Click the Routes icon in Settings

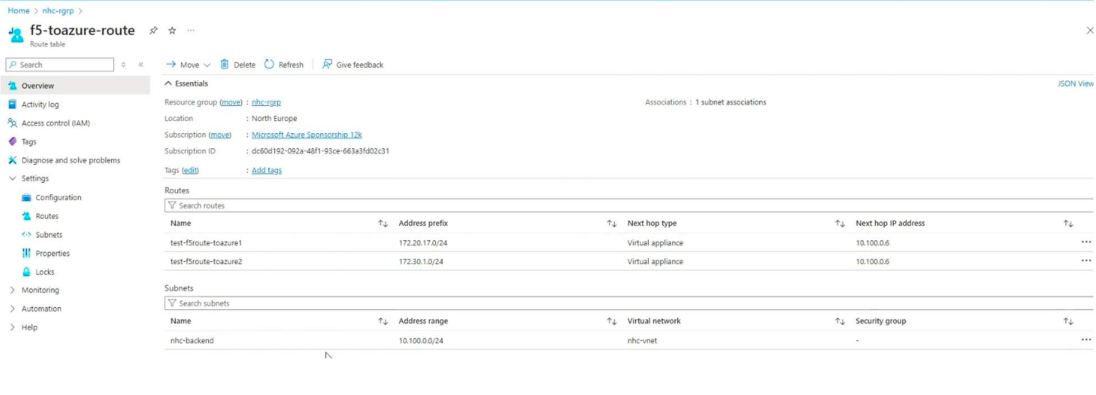[x=27, y=216]
